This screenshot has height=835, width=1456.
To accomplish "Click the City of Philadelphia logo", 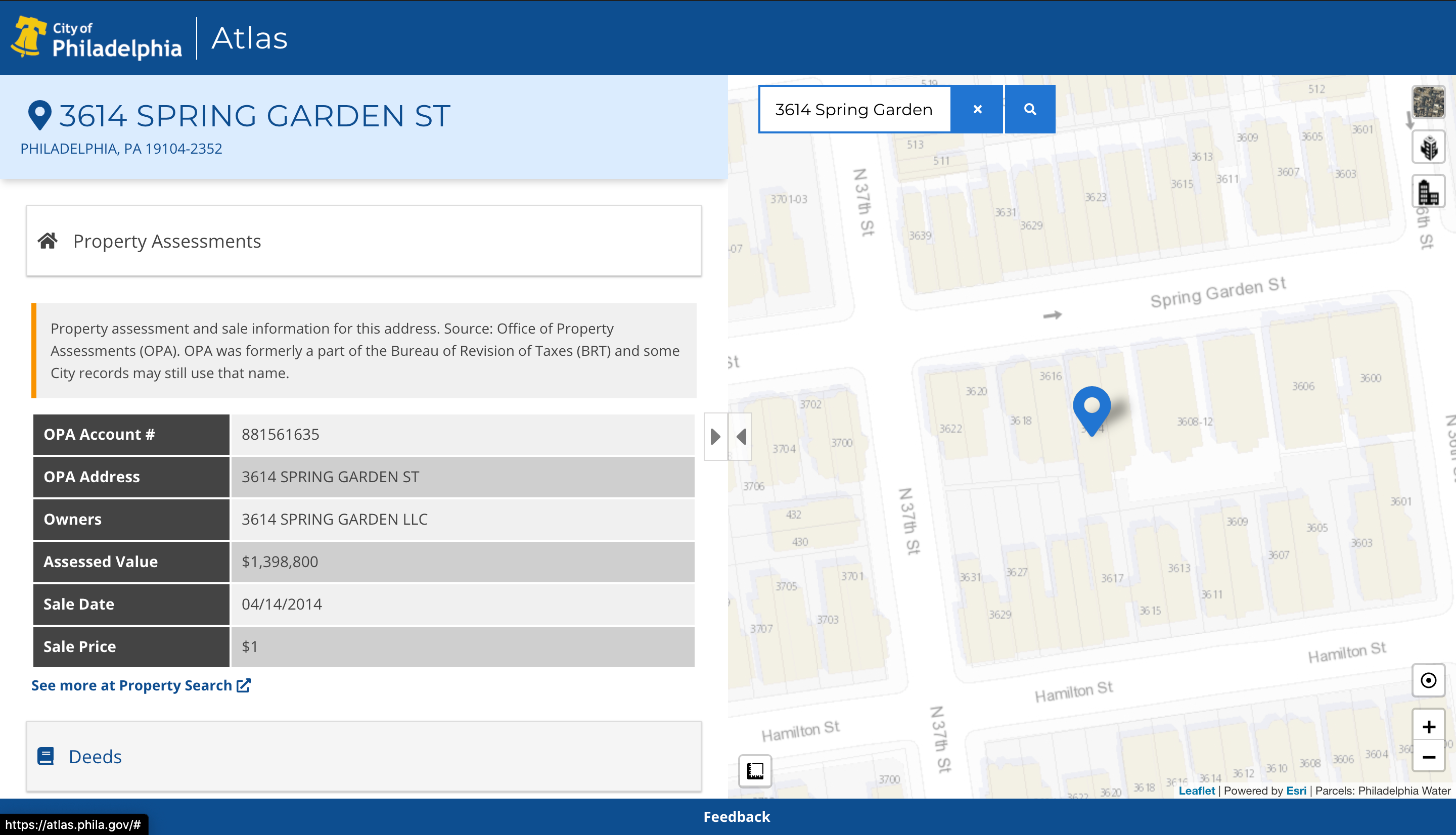I will 97,38.
